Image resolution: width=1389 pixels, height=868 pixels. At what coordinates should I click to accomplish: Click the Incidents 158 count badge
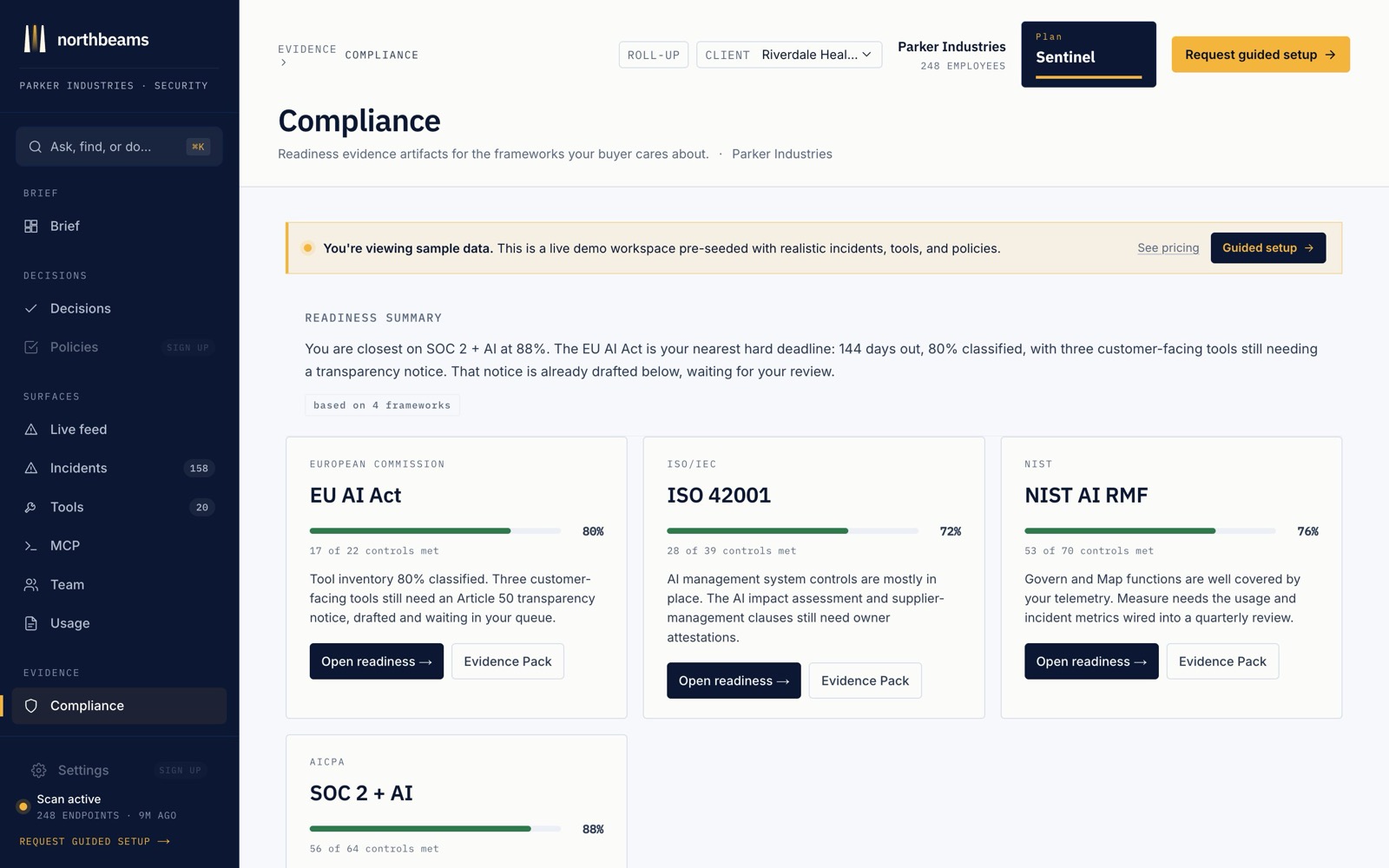[x=199, y=469]
